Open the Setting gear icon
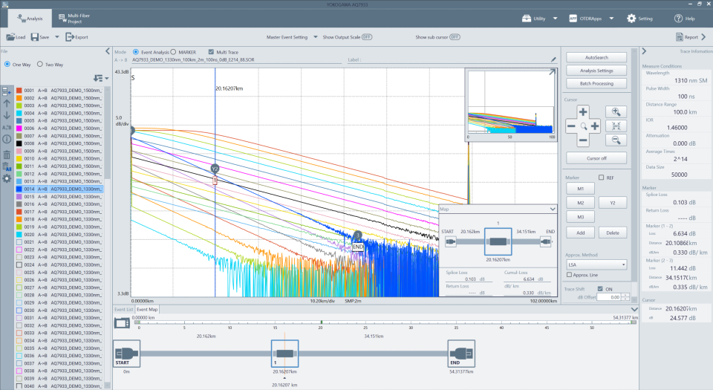713x390 pixels. click(x=631, y=18)
